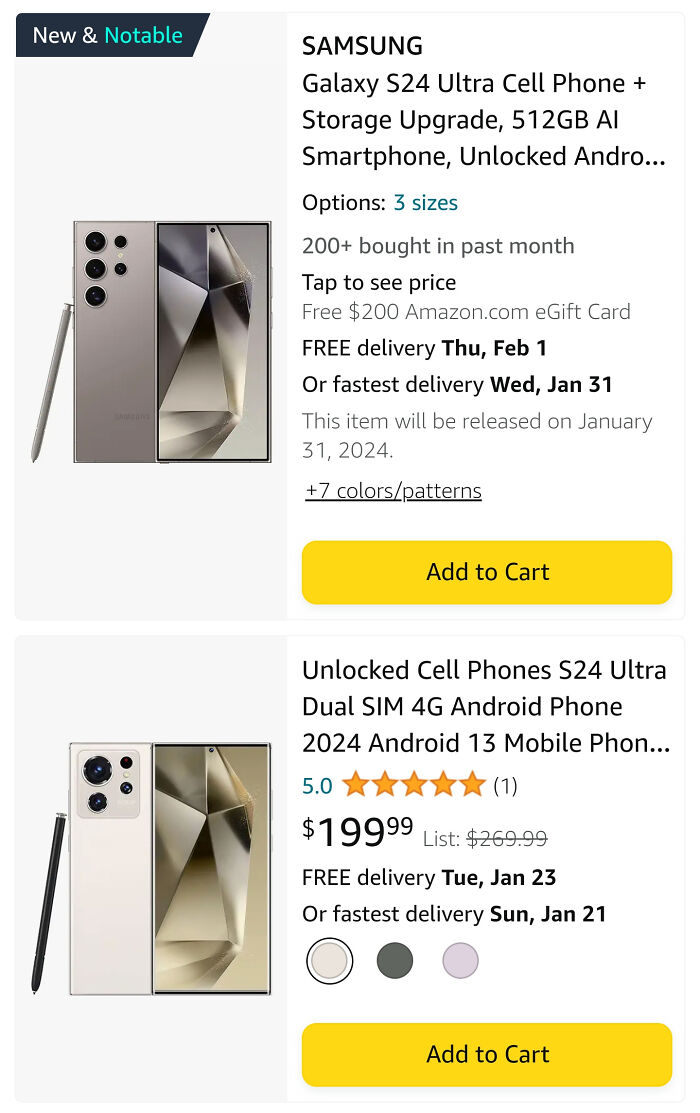Add the $199.99 S24 Ultra to cart
700x1113 pixels.
[x=487, y=1055]
